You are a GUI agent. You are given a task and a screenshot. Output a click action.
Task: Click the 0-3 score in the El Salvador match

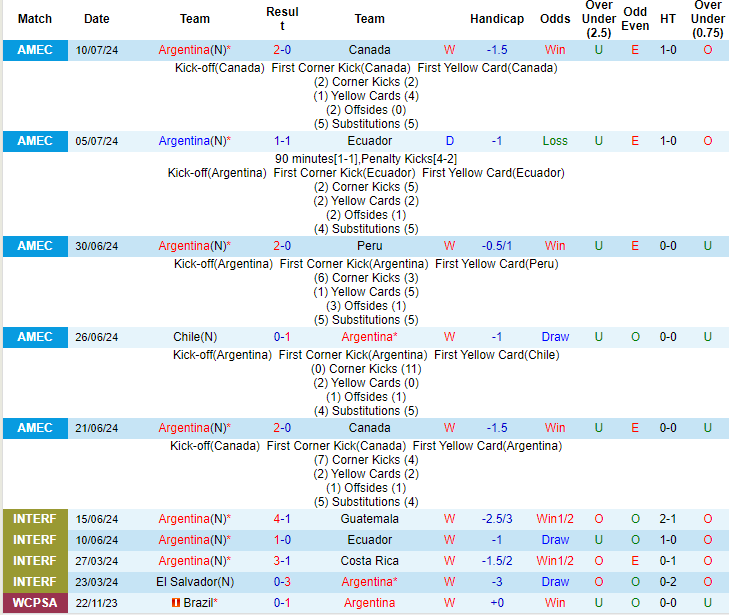point(282,582)
